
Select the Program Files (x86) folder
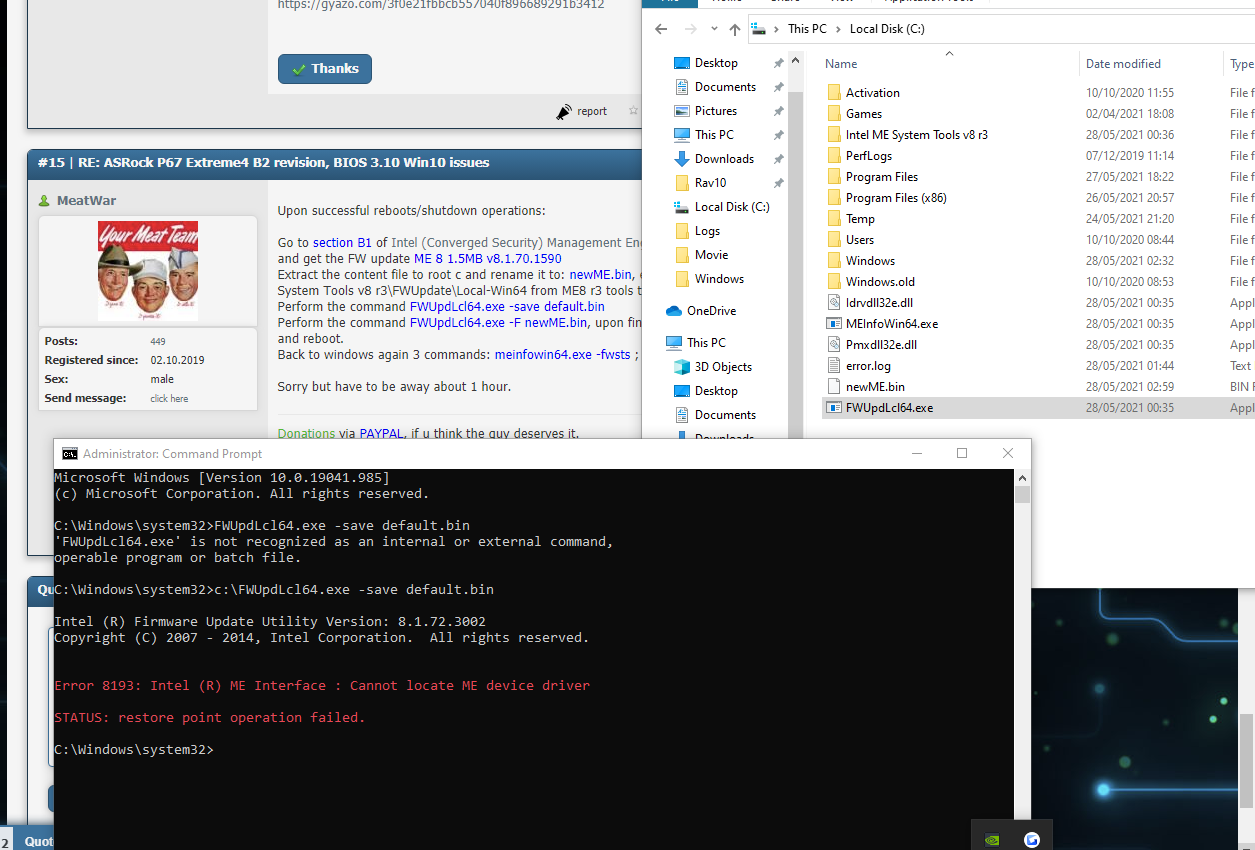click(897, 198)
